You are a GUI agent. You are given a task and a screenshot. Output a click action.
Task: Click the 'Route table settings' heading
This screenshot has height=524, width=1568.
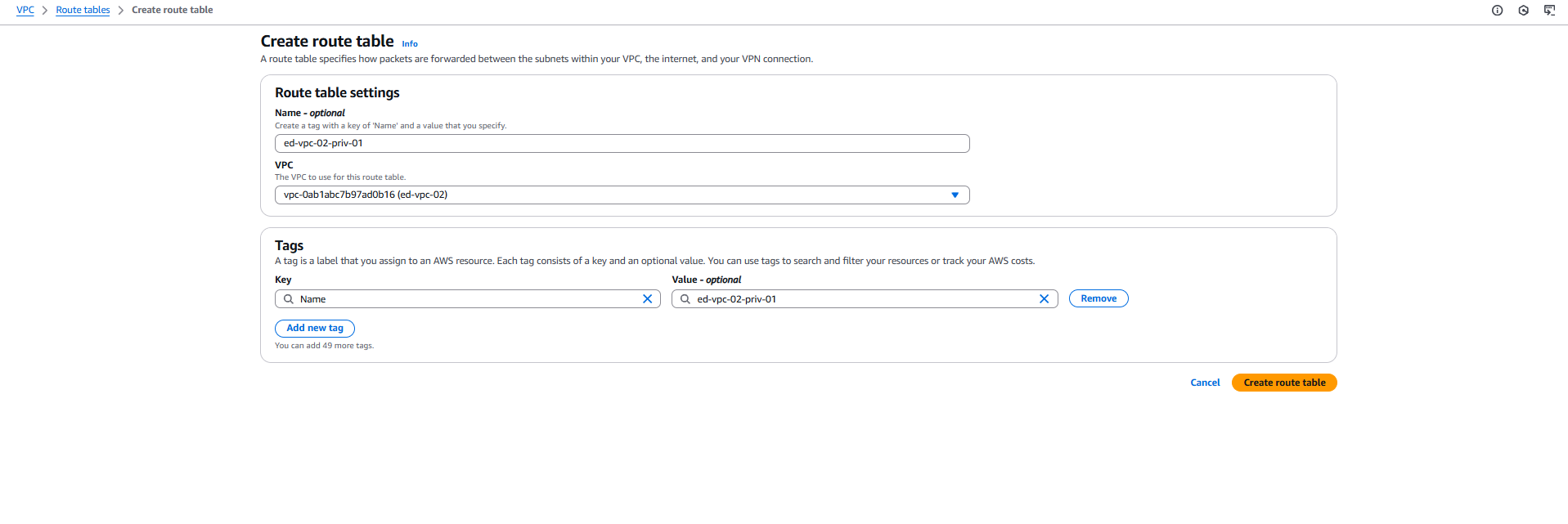337,92
